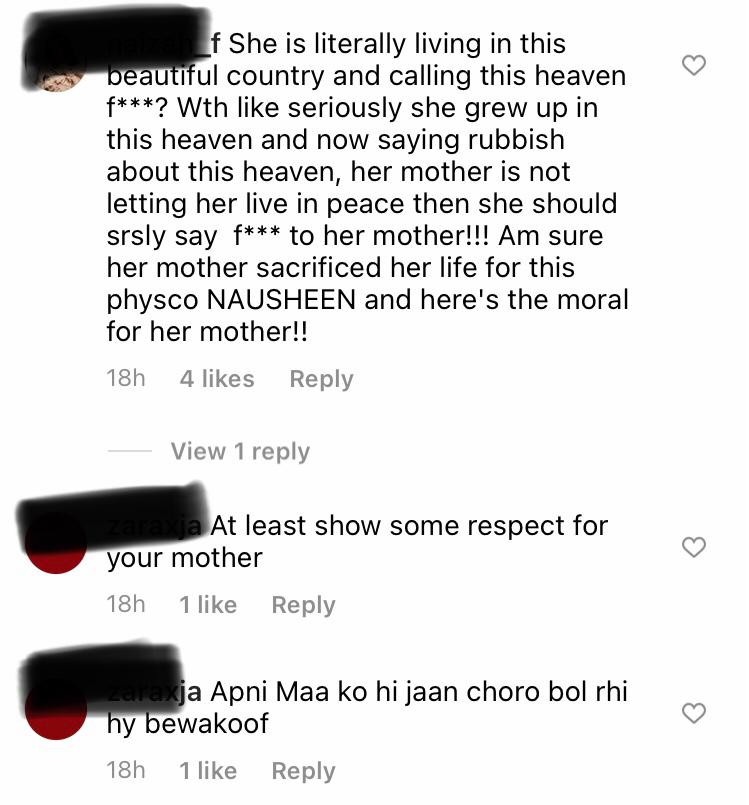The width and height of the screenshot is (749, 805).
Task: Click the line left of 'View 1 reply'
Action: point(129,451)
